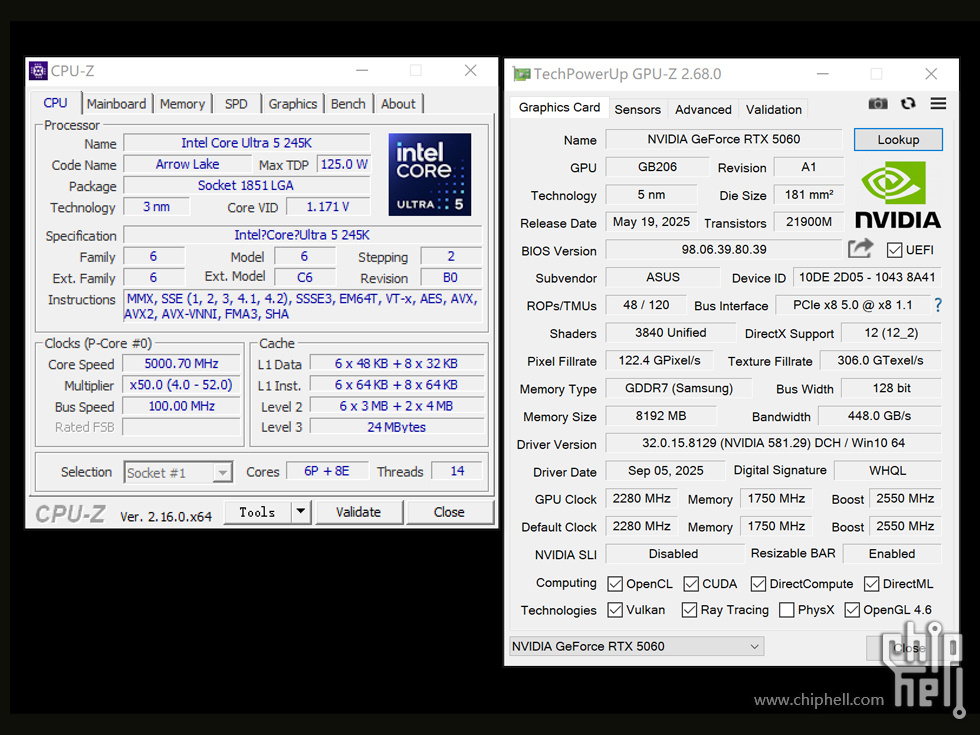Click the GPU-Z refresh icon
This screenshot has height=735, width=980.
coord(908,104)
